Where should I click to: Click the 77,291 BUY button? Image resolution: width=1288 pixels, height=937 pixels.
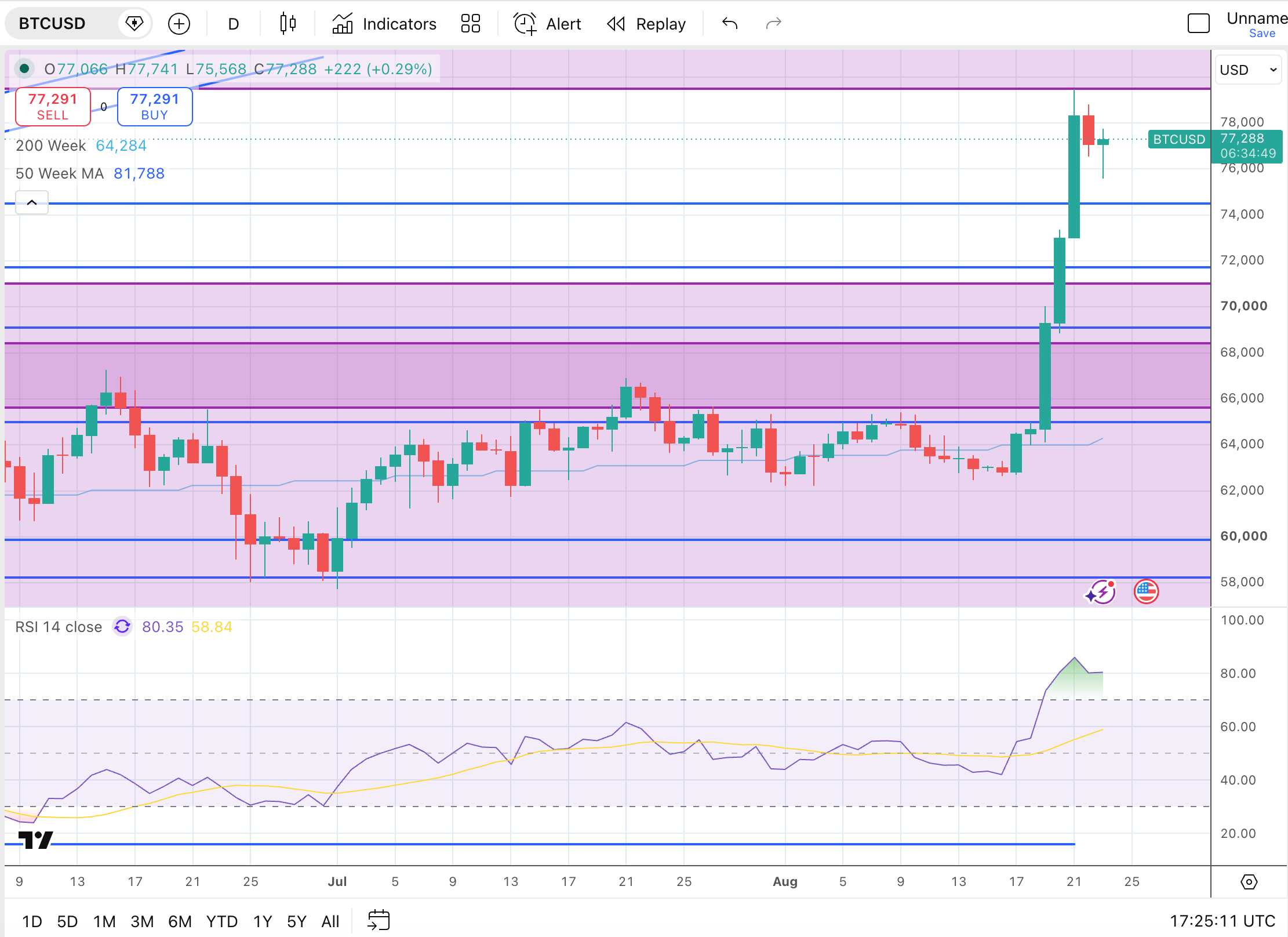(155, 107)
